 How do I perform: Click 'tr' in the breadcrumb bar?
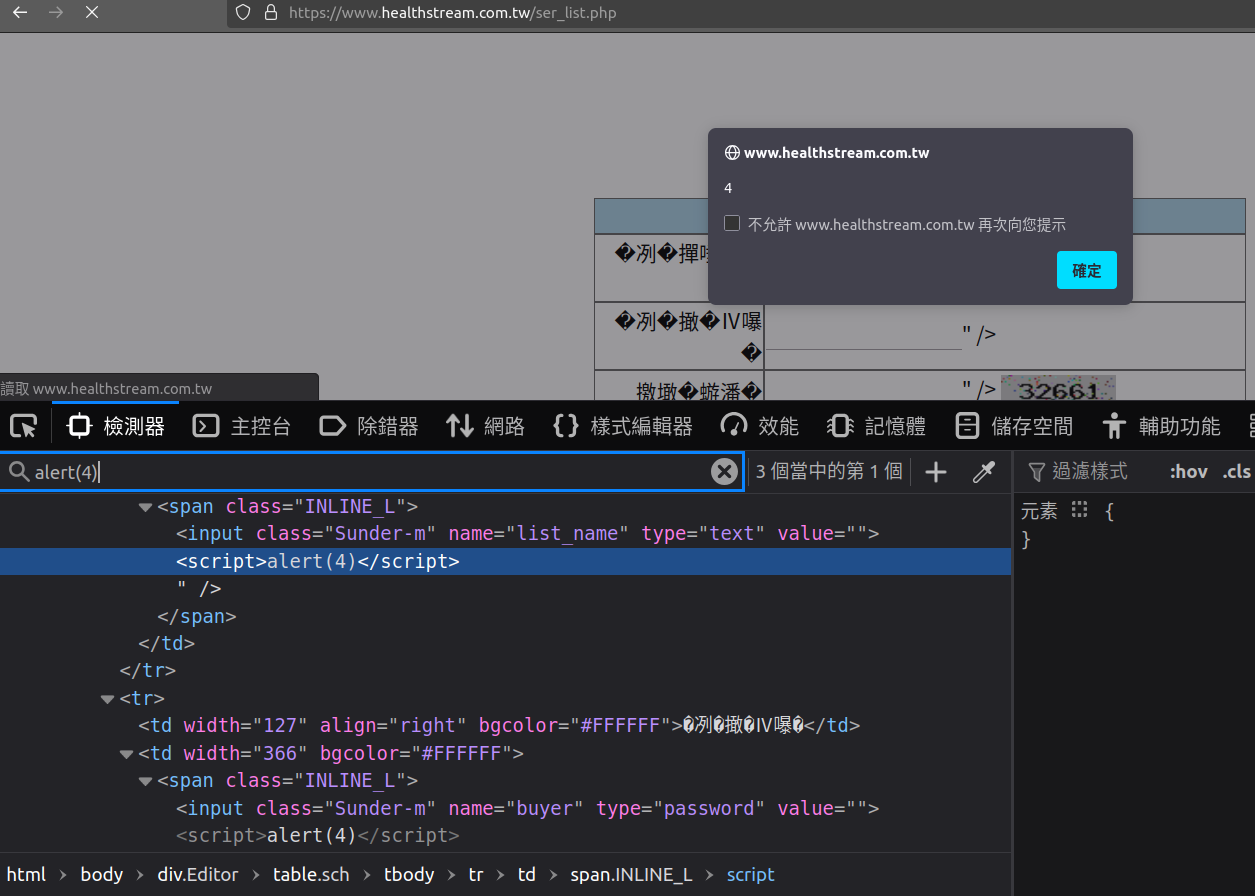click(x=476, y=875)
